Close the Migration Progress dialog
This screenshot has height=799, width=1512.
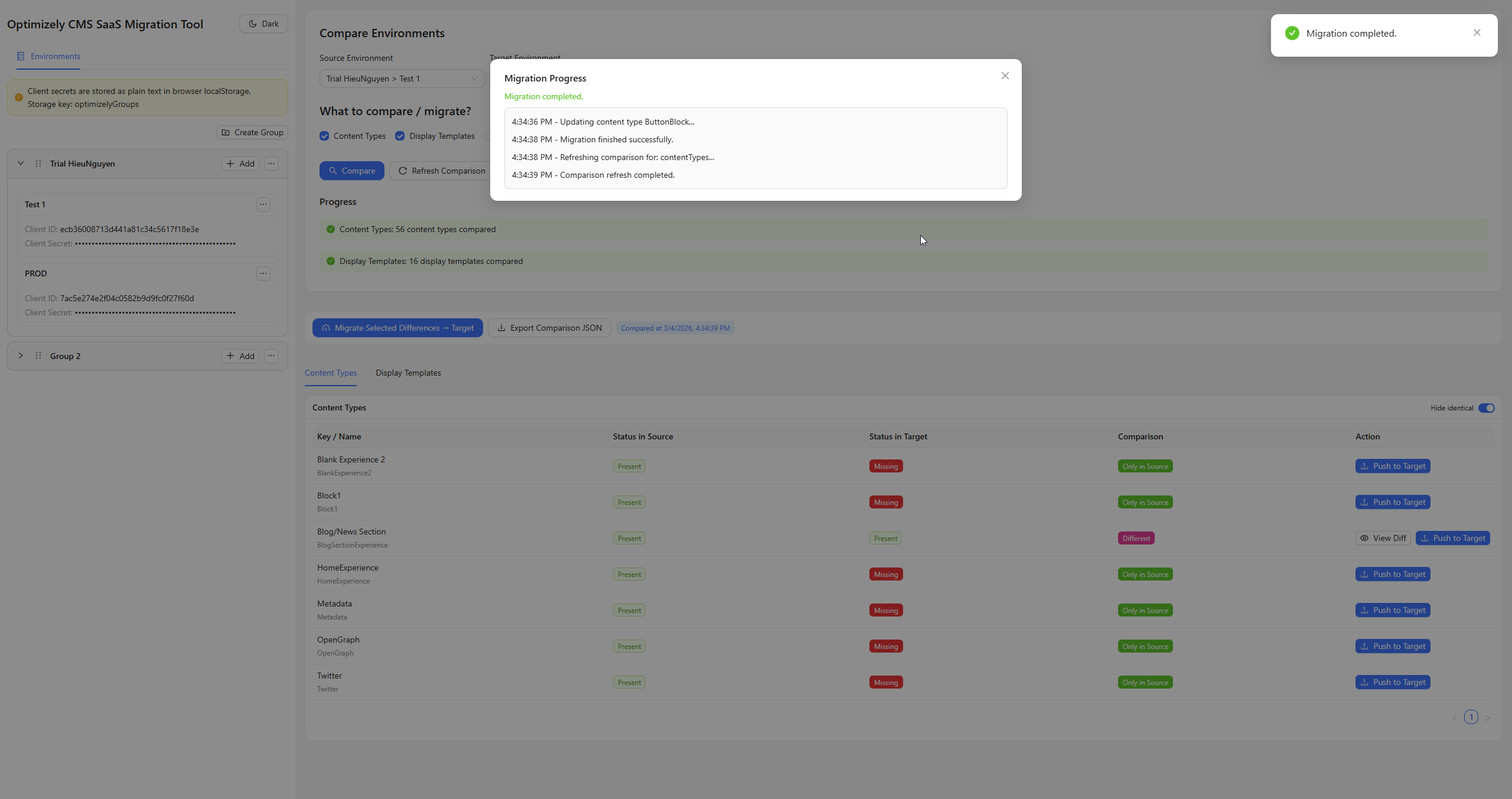(x=1005, y=76)
